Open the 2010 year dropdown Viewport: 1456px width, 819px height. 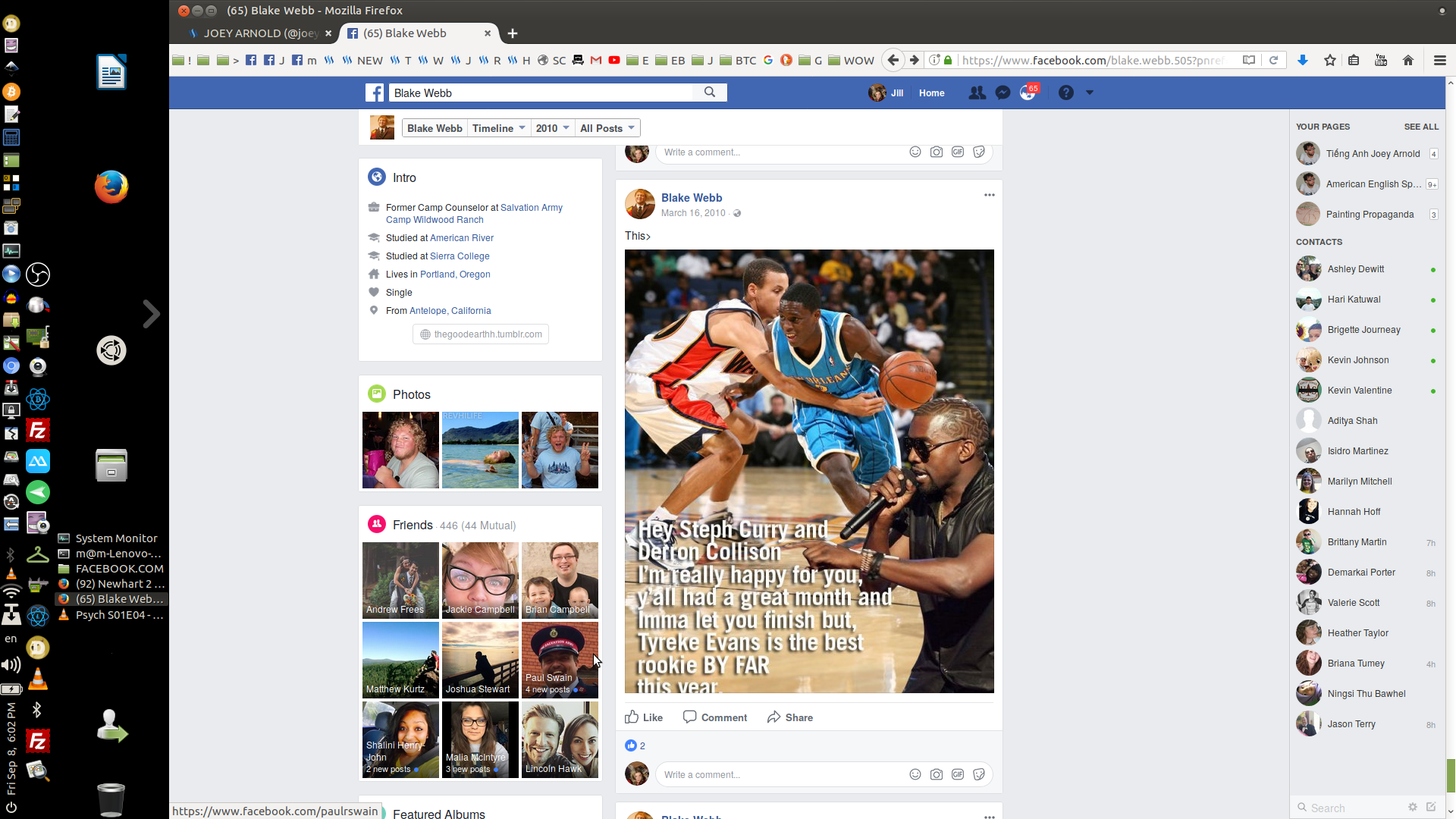(552, 128)
